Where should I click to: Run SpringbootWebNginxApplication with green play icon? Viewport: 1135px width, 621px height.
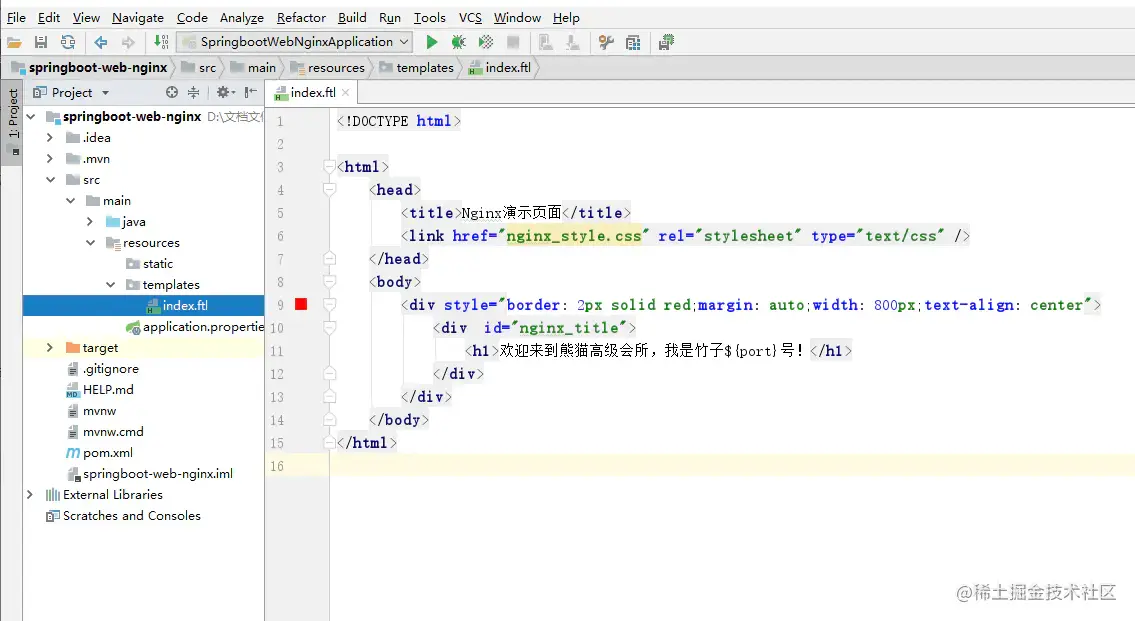[431, 43]
